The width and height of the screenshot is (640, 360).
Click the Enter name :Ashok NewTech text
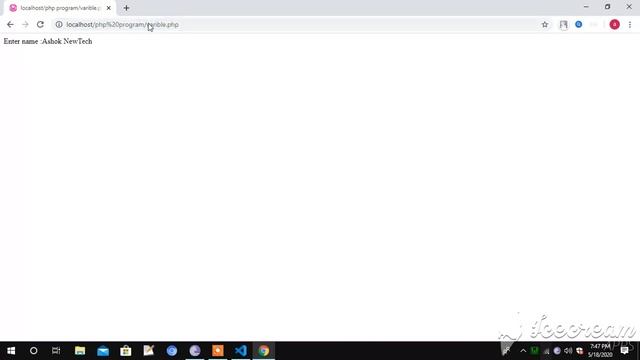48,41
